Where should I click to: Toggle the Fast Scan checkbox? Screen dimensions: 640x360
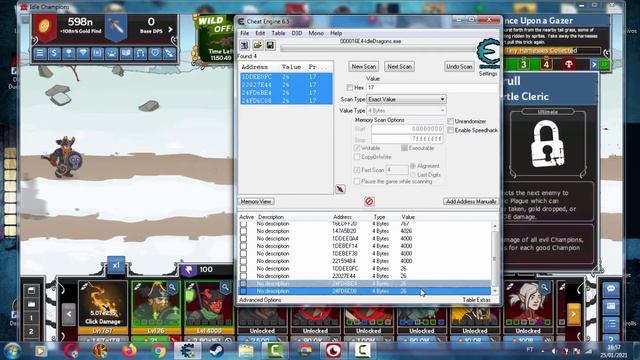click(357, 170)
